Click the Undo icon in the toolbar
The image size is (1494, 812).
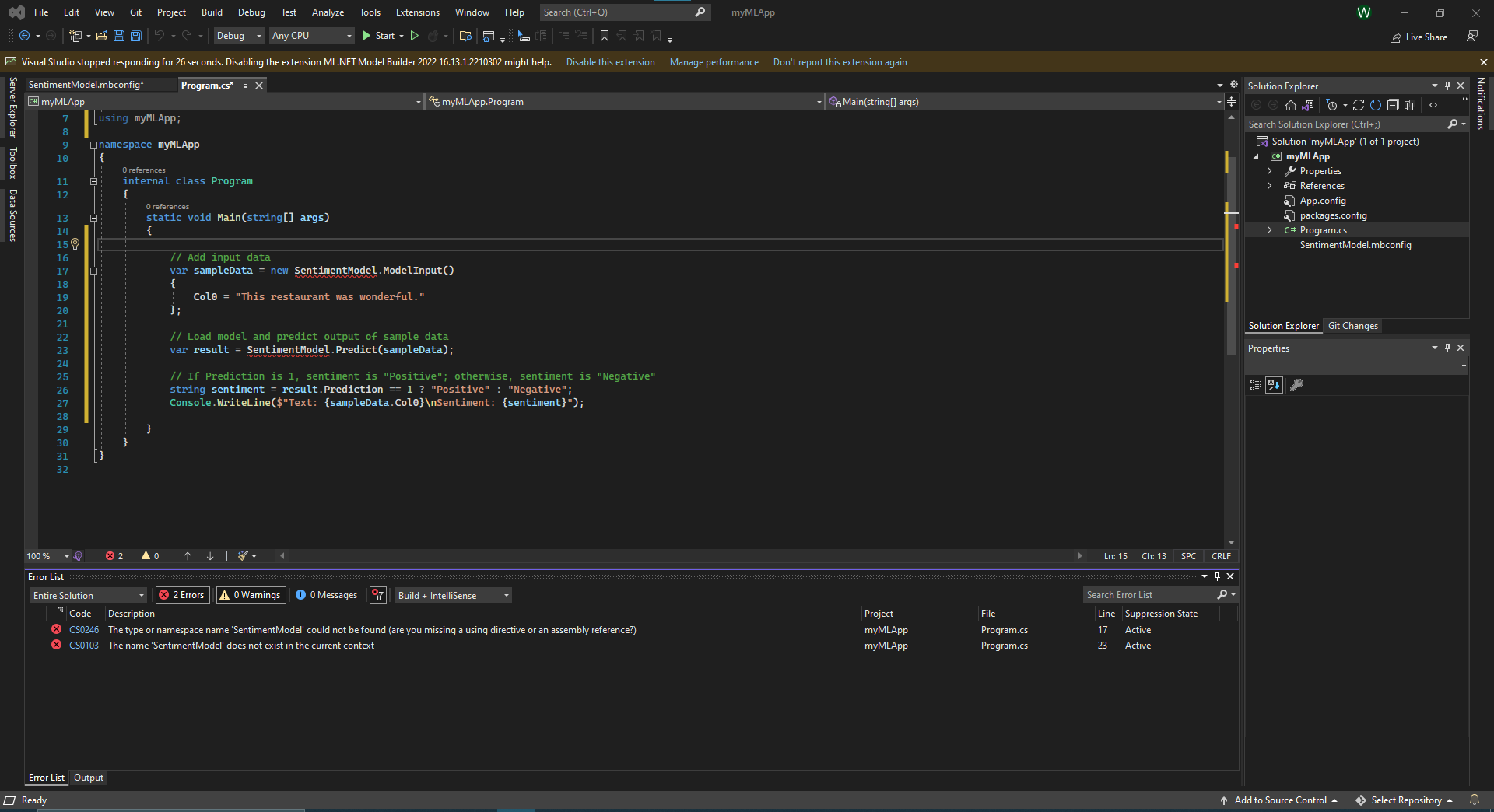click(160, 36)
